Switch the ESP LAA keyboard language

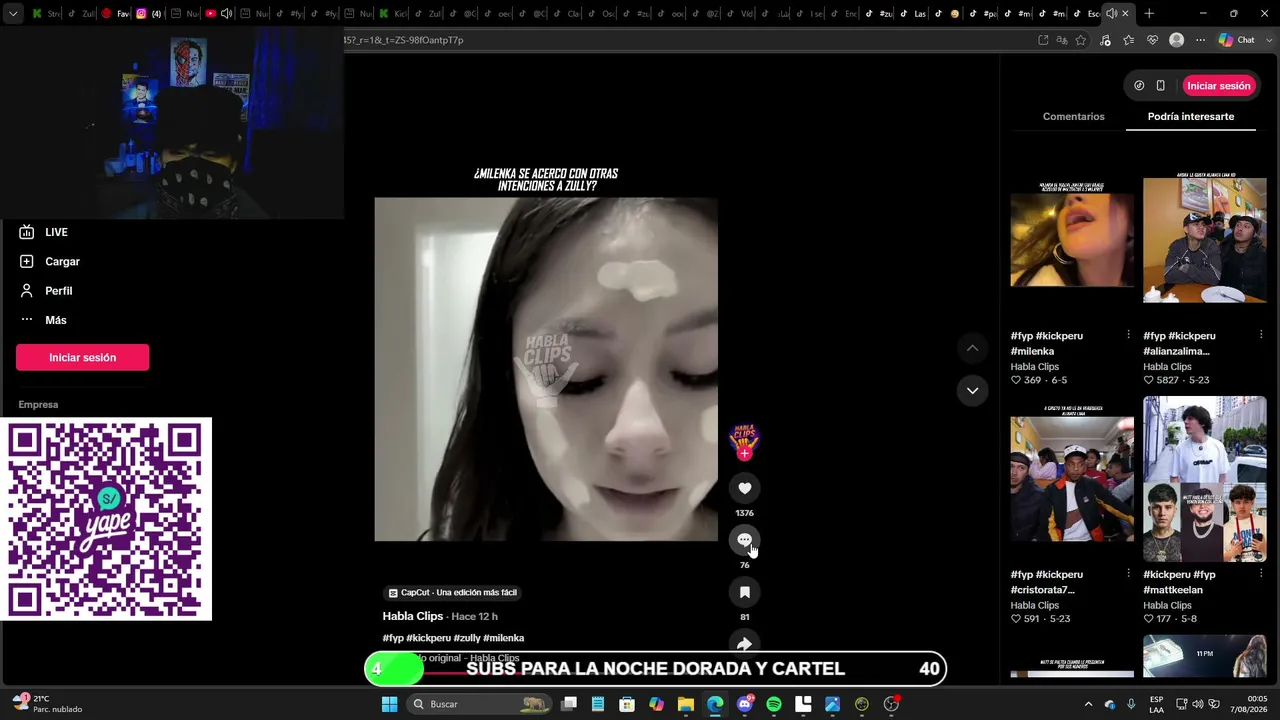click(1156, 704)
